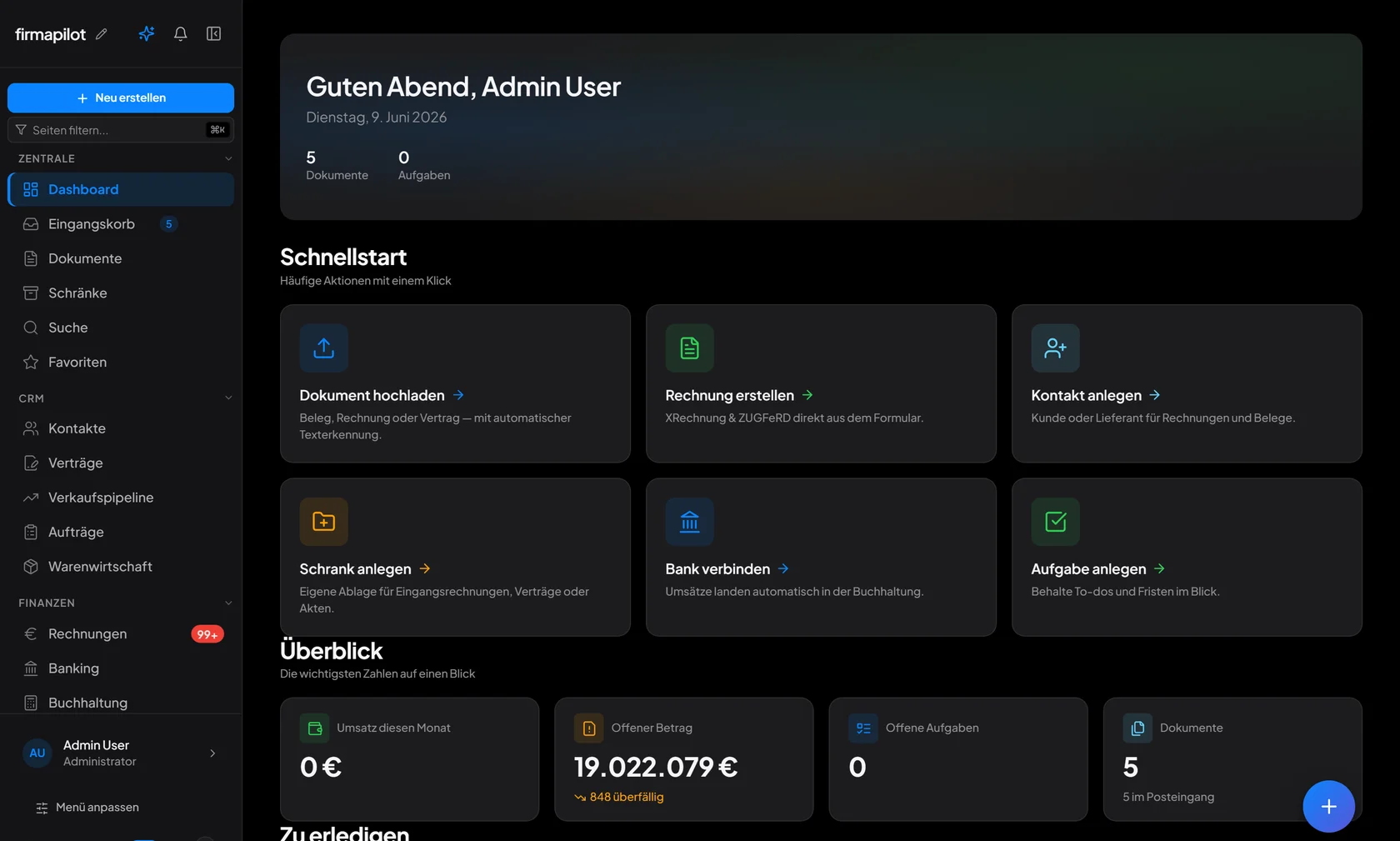1400x841 pixels.
Task: Click Menü anpassen
Action: [x=87, y=807]
